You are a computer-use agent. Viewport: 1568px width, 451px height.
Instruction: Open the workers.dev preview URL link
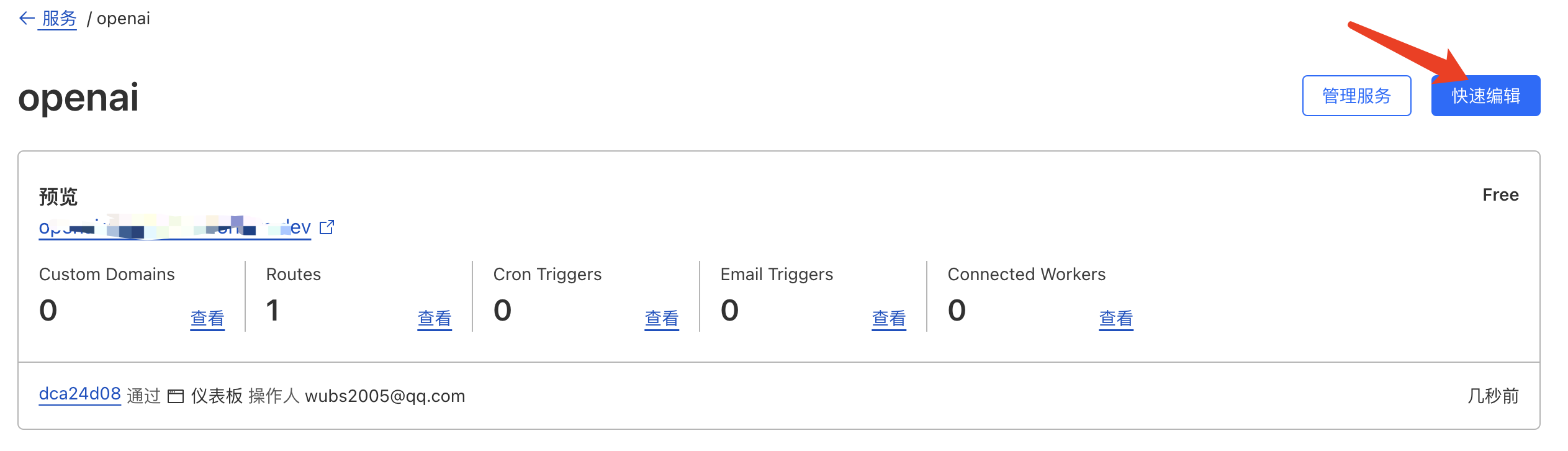coord(174,228)
